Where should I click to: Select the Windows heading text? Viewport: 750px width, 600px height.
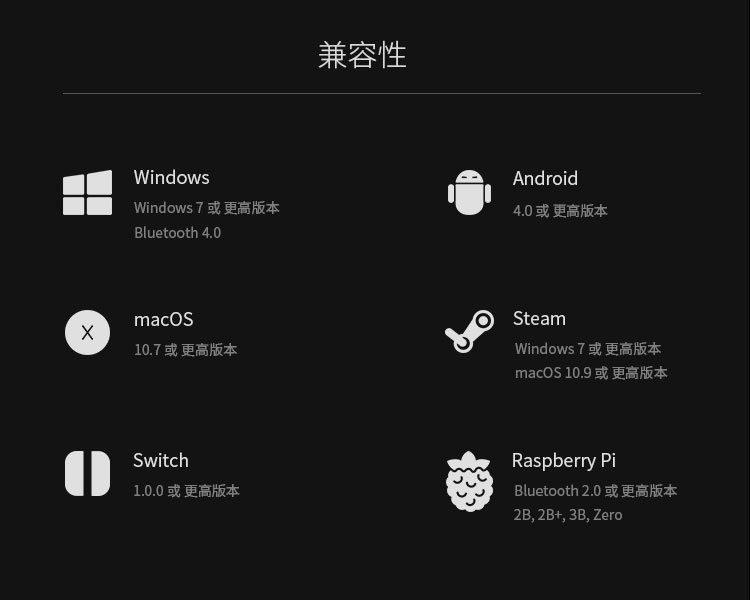click(x=172, y=178)
